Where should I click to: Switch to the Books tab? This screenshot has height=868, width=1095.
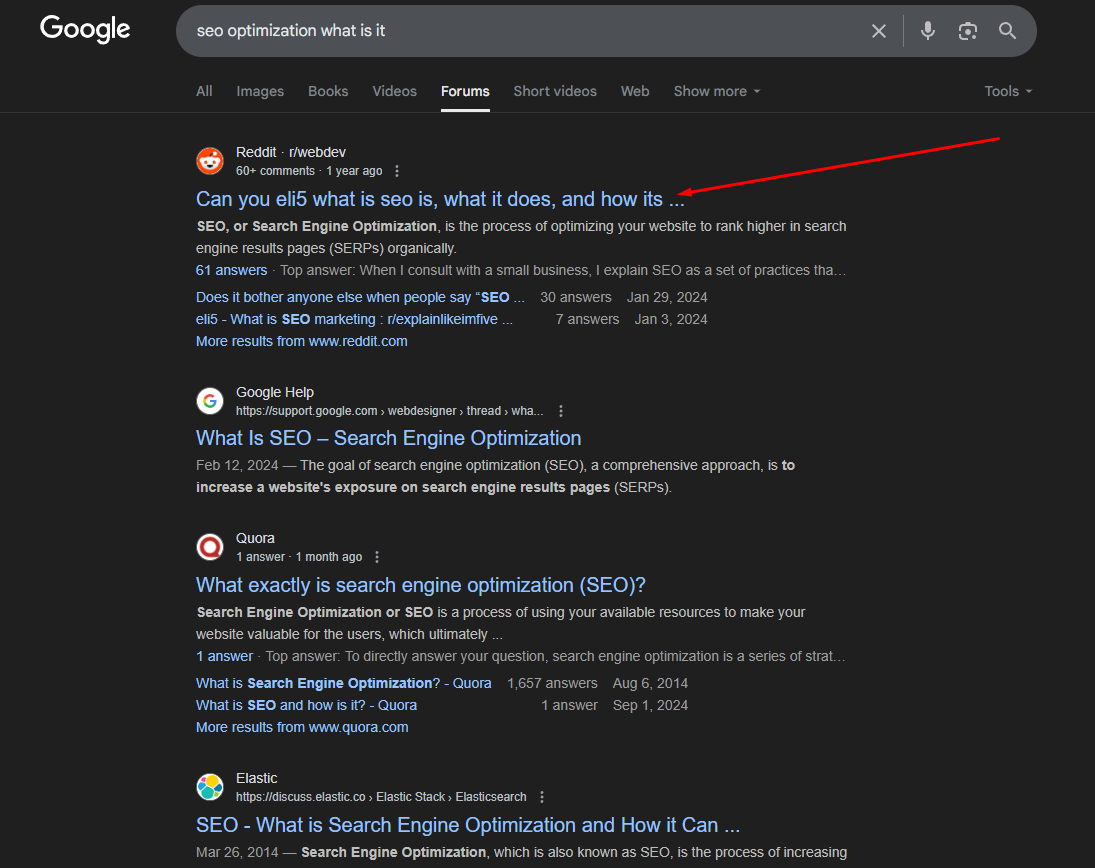click(x=328, y=91)
